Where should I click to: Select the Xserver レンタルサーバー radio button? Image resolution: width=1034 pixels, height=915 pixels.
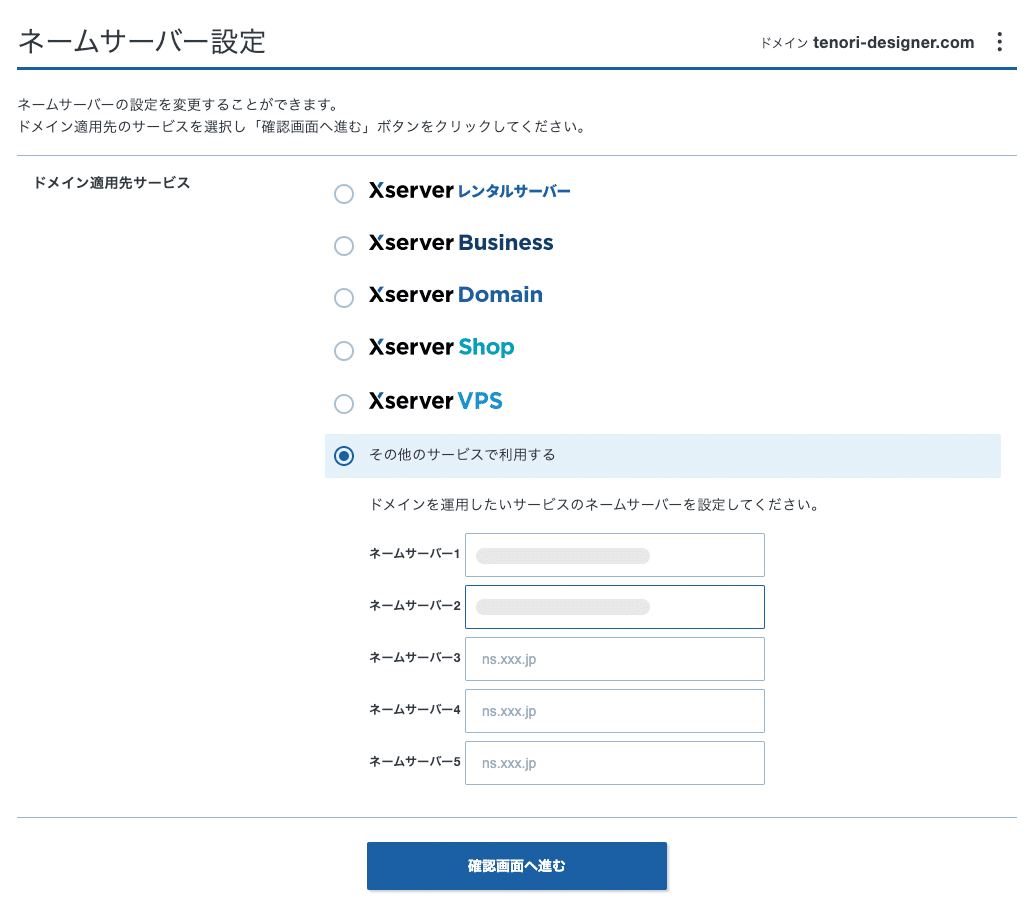(344, 194)
